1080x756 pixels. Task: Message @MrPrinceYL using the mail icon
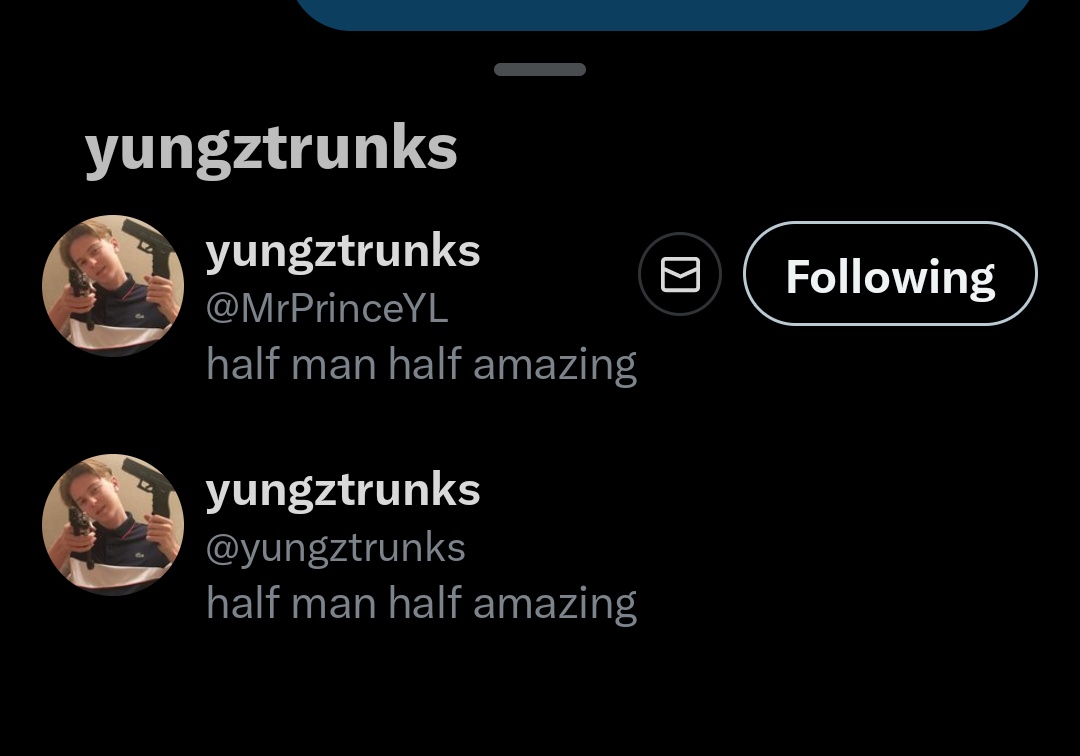tap(680, 274)
